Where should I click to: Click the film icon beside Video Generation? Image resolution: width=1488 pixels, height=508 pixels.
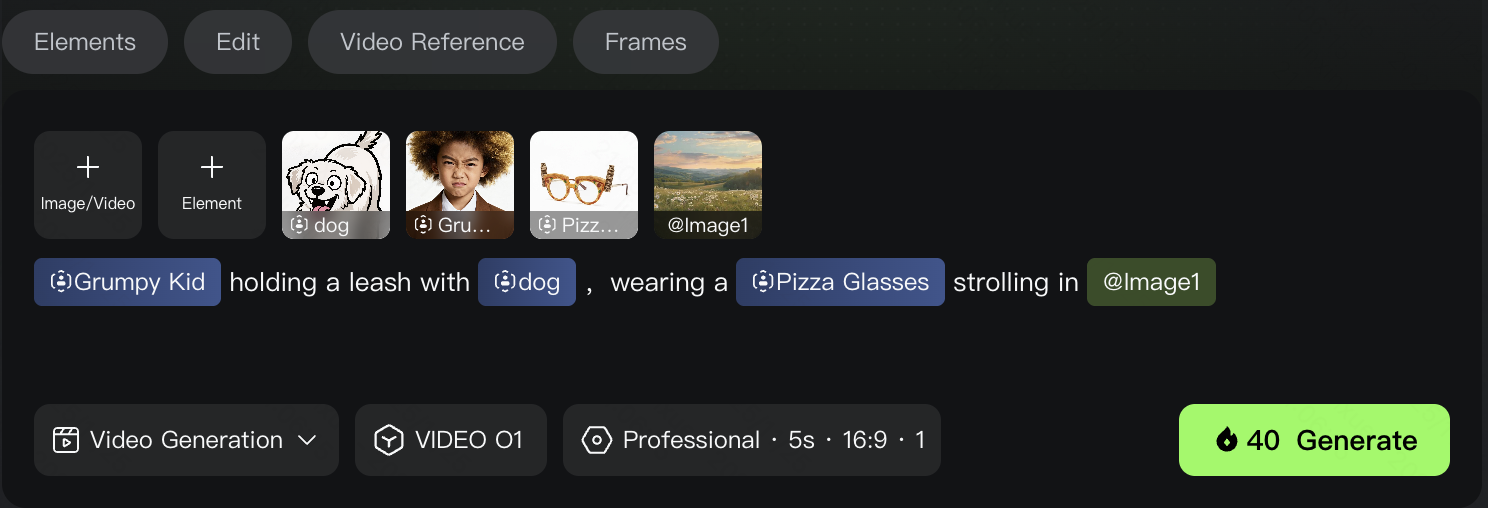[66, 440]
